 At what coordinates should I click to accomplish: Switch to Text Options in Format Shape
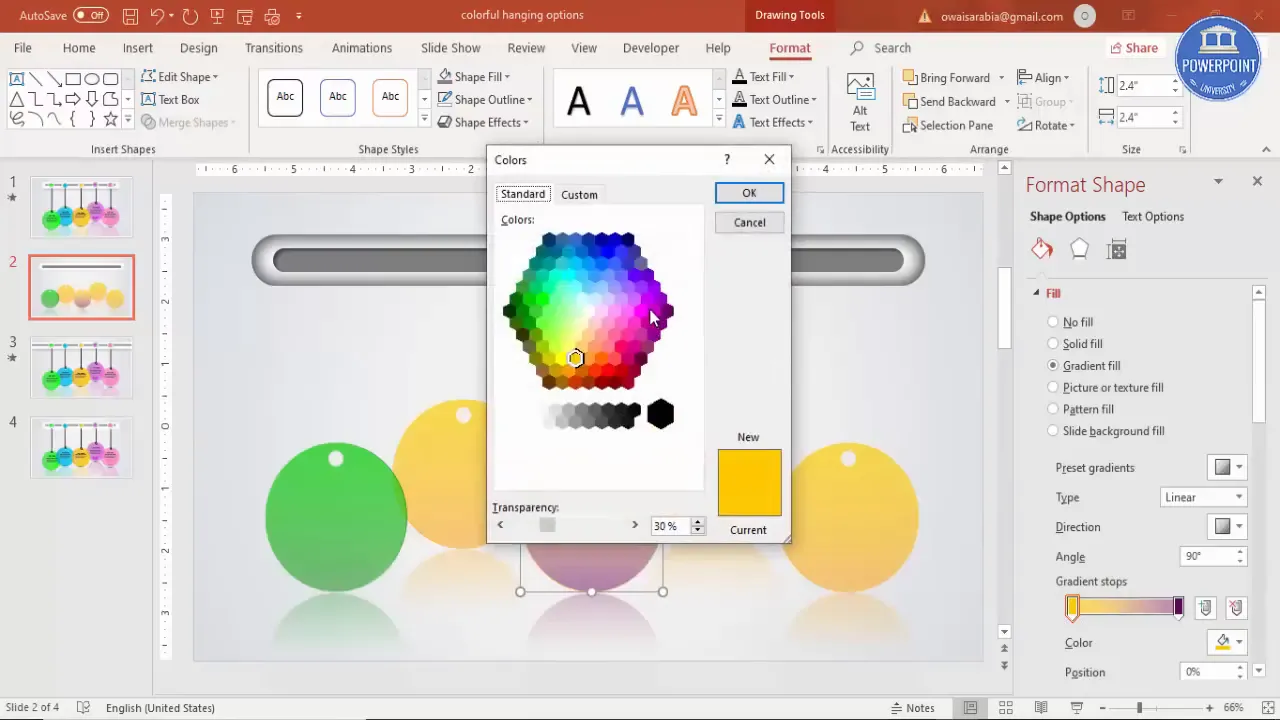(1152, 216)
